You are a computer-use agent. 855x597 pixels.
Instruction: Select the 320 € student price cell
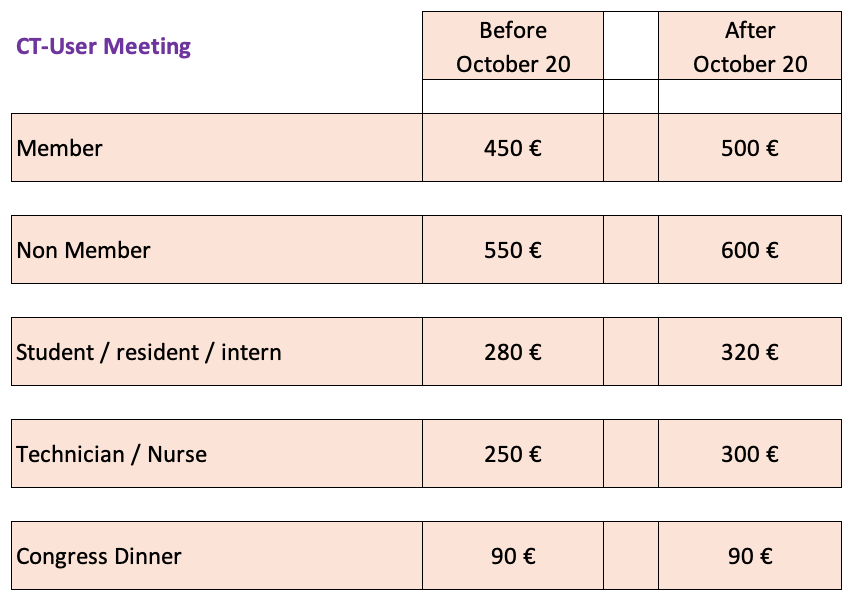coord(749,352)
